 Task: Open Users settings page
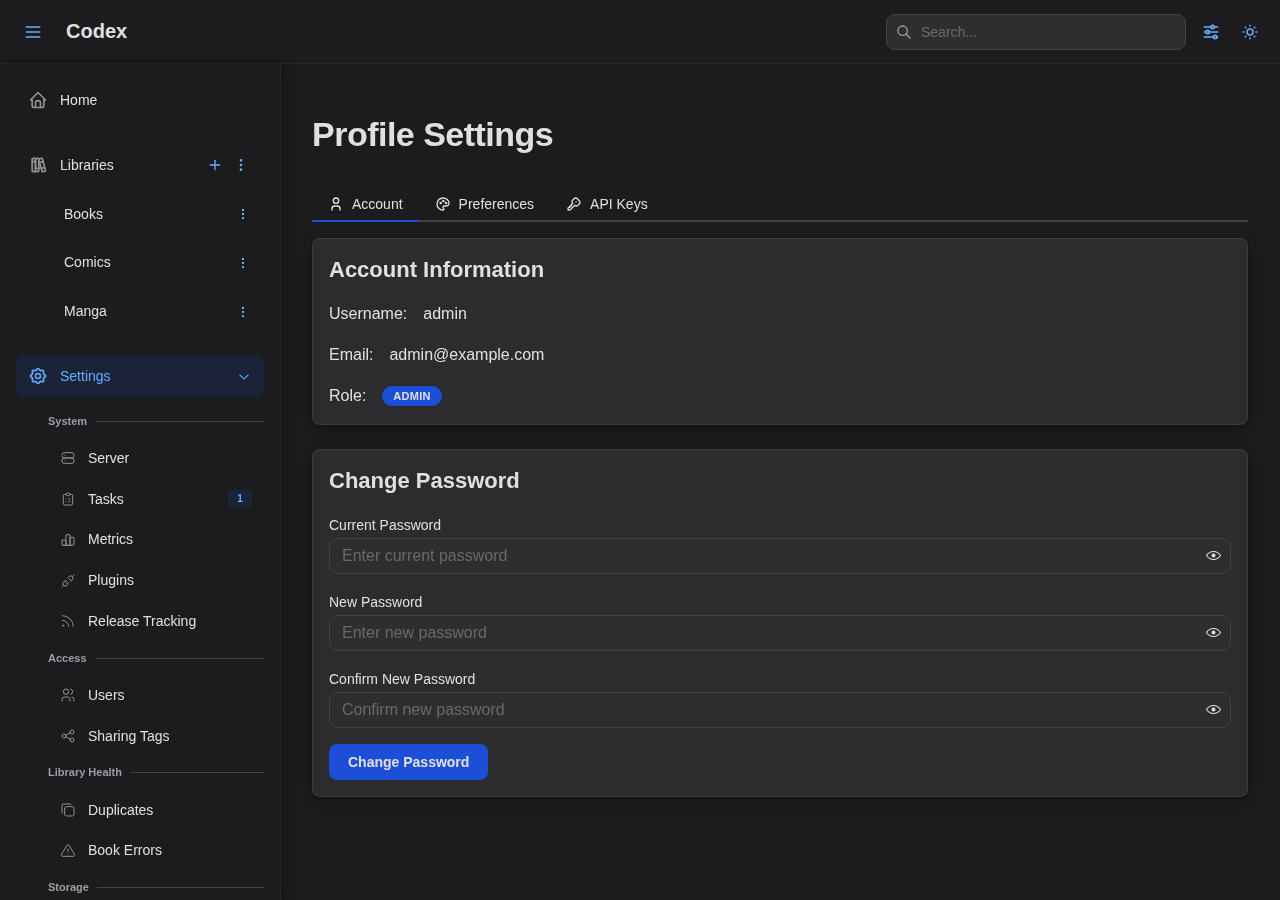pyautogui.click(x=156, y=695)
